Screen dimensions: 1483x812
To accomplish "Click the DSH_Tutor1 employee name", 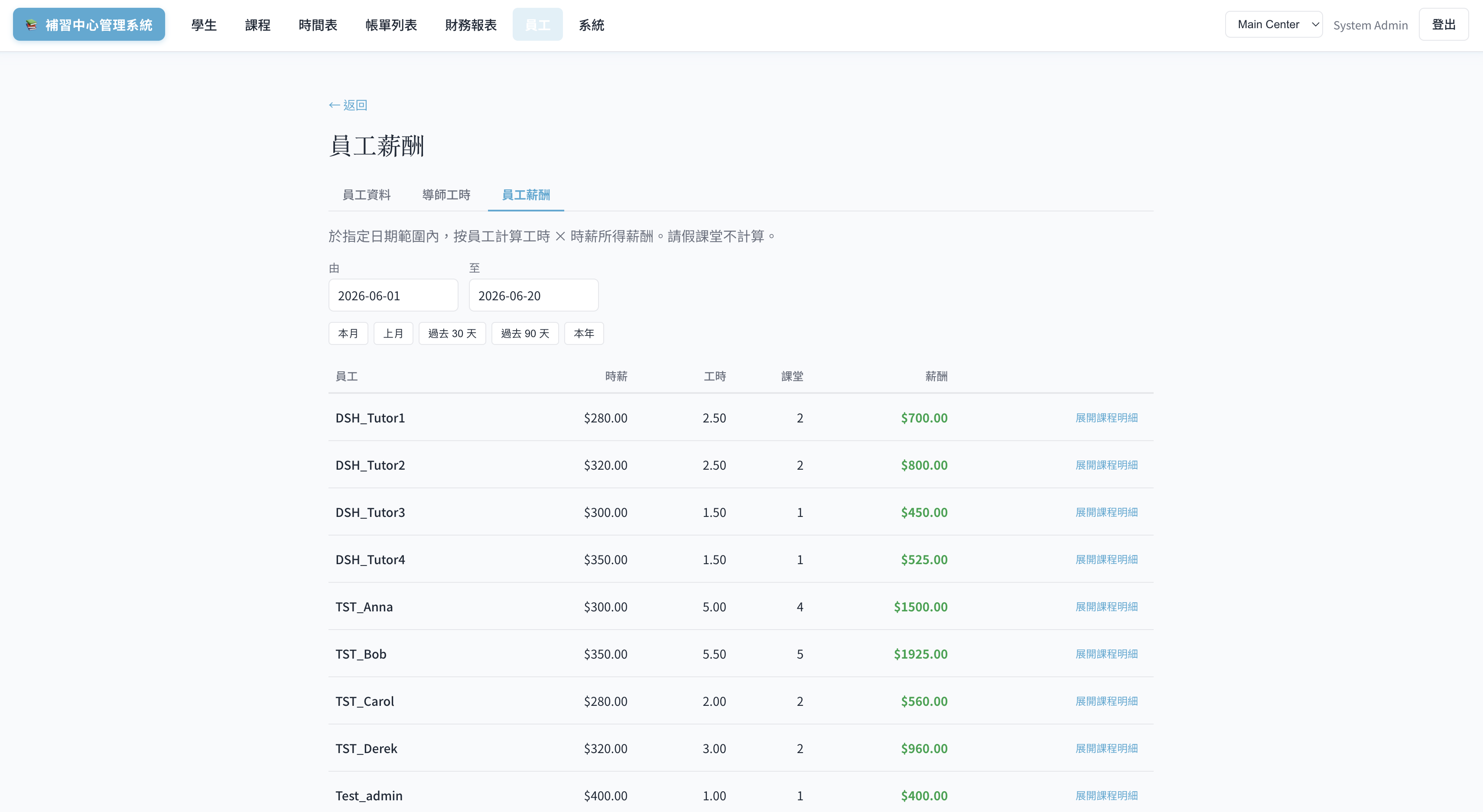I will (x=370, y=418).
